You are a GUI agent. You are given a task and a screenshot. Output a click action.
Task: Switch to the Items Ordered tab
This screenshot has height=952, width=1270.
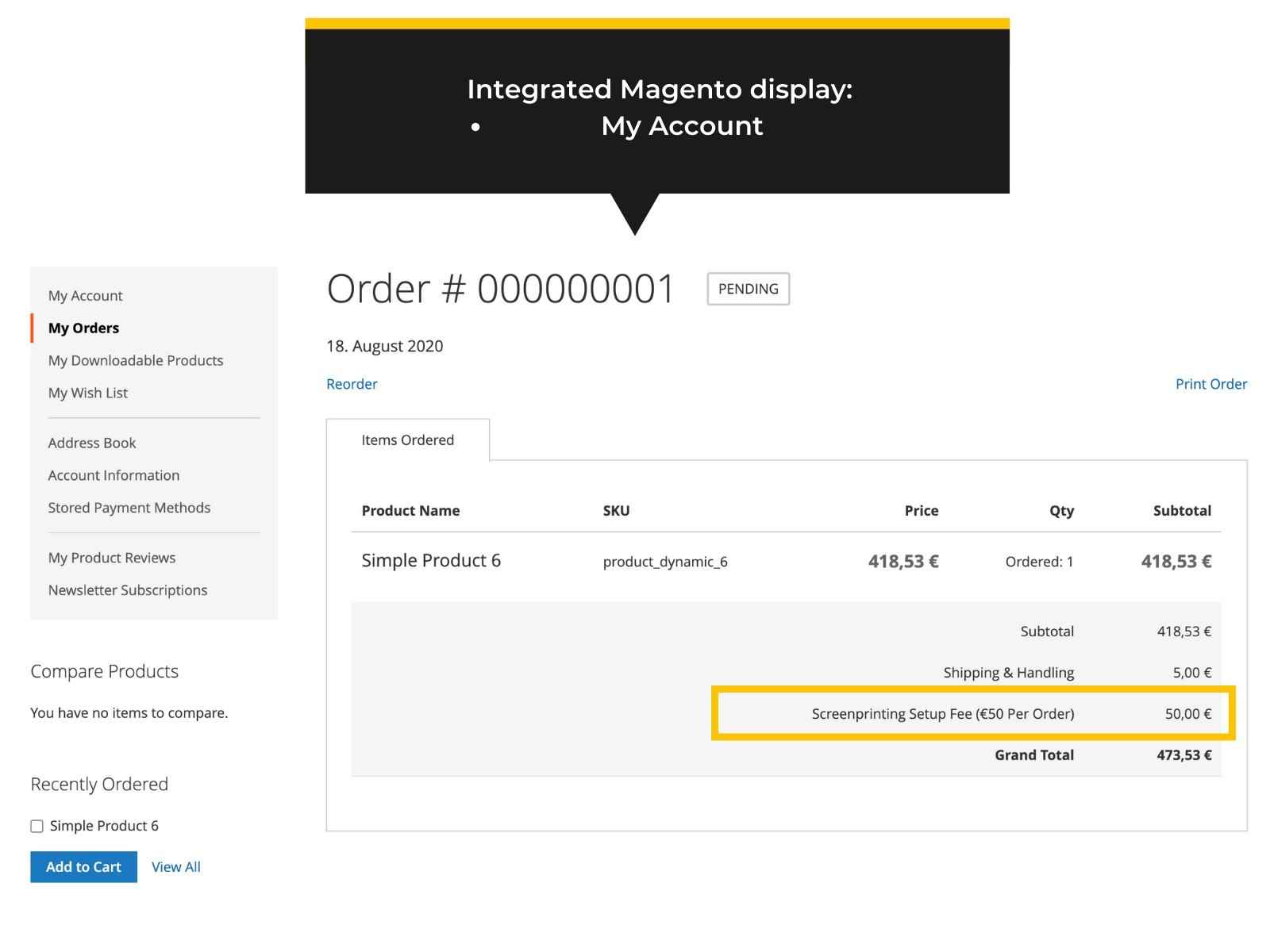[408, 440]
